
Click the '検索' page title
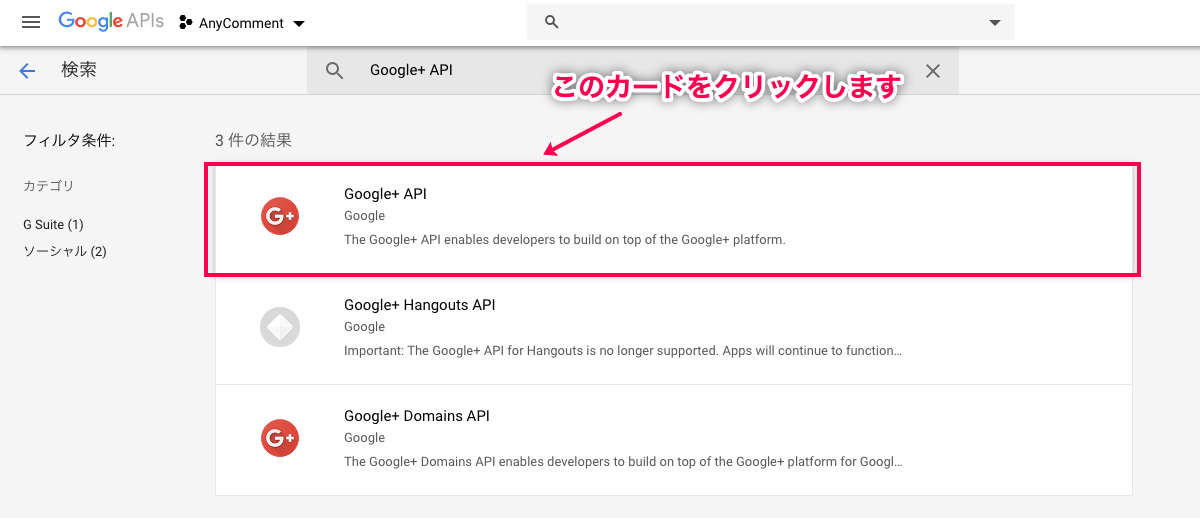[x=79, y=70]
